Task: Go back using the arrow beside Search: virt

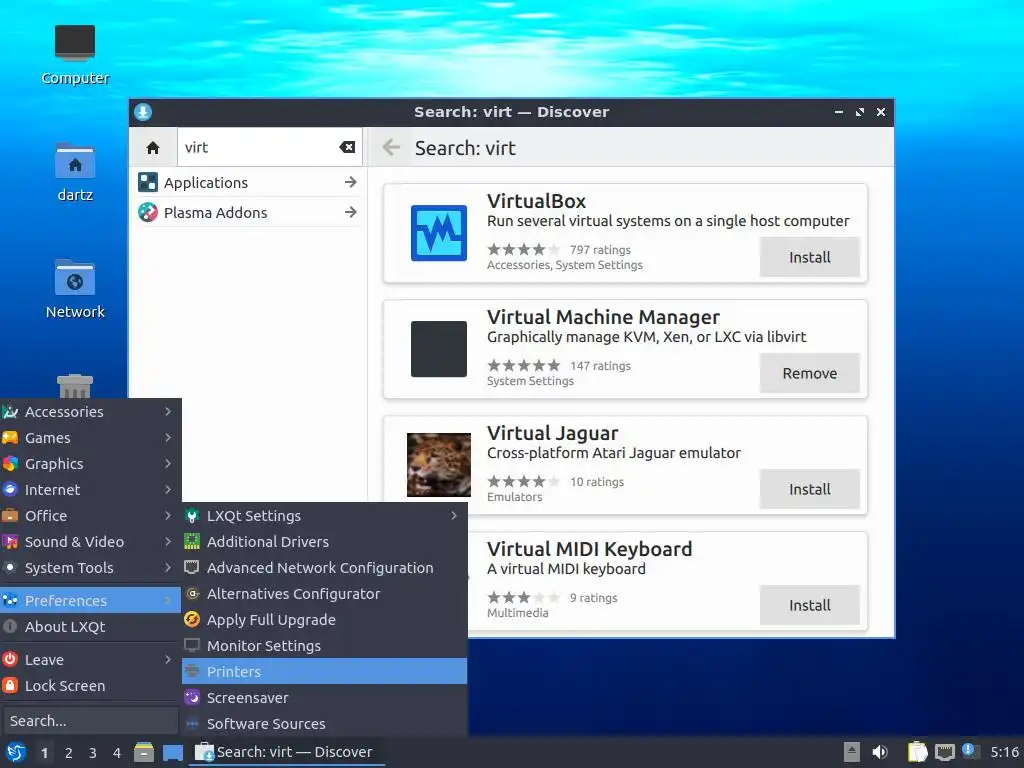Action: coord(391,148)
